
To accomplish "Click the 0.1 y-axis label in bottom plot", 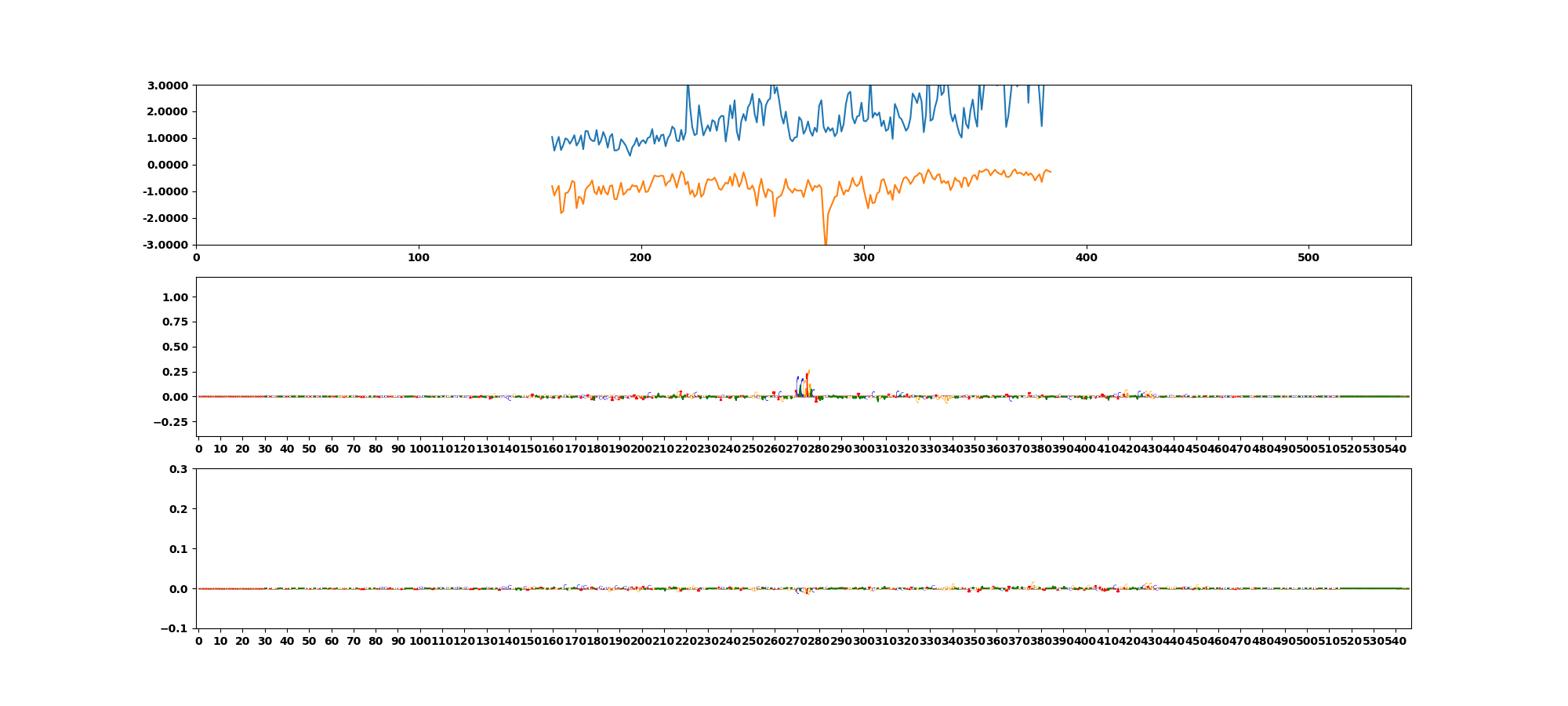I will tap(179, 549).
